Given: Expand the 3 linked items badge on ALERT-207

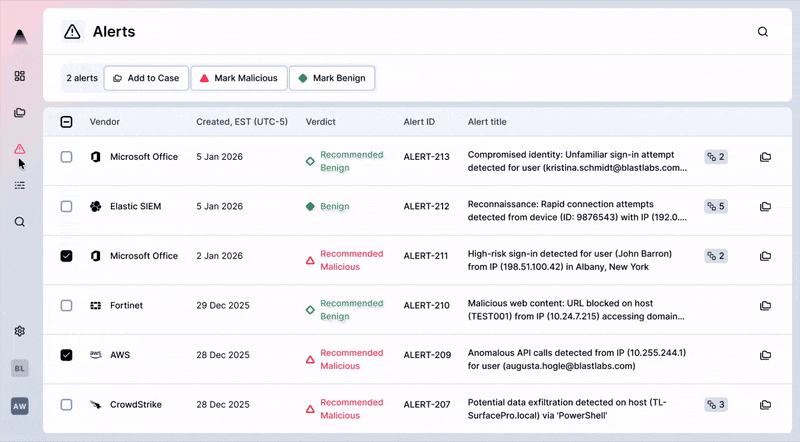Looking at the screenshot, I should point(715,405).
